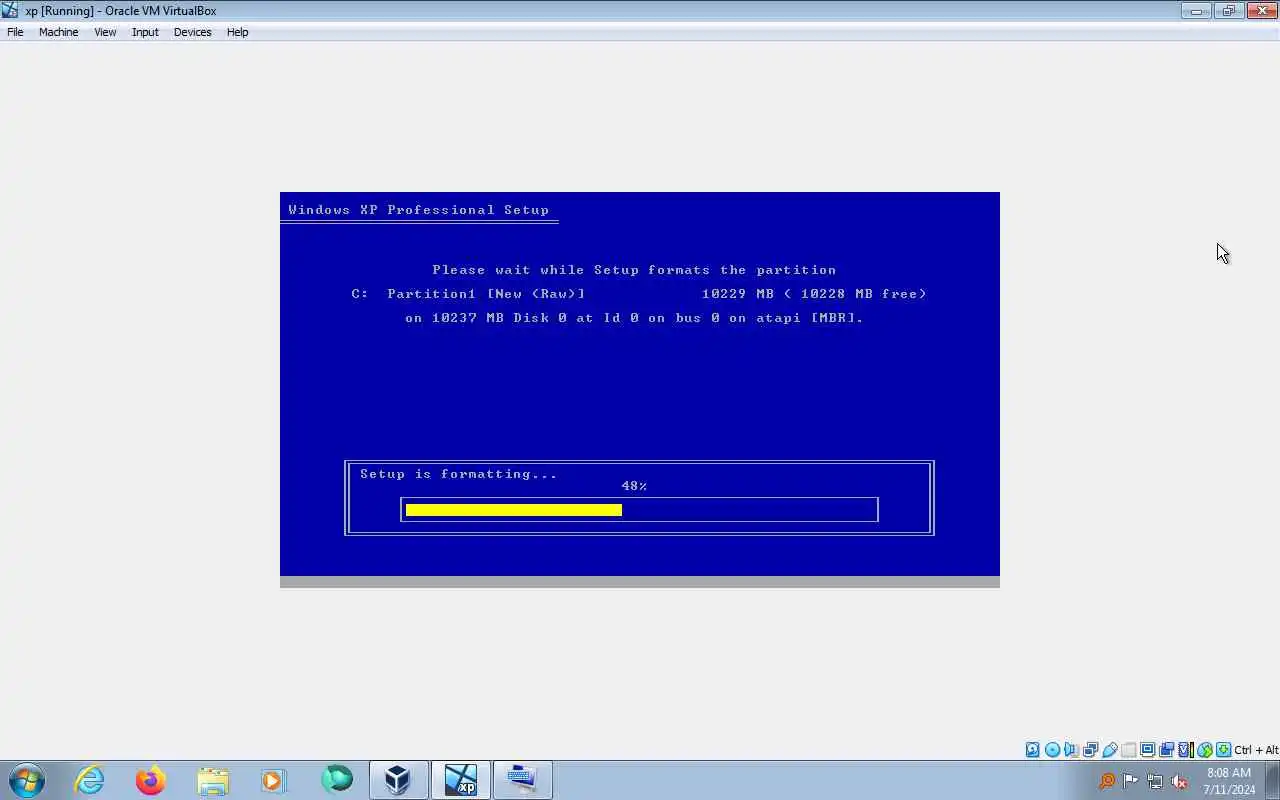Open the keyboard/computer app taskbar button
Image resolution: width=1280 pixels, height=800 pixels.
pyautogui.click(x=523, y=780)
